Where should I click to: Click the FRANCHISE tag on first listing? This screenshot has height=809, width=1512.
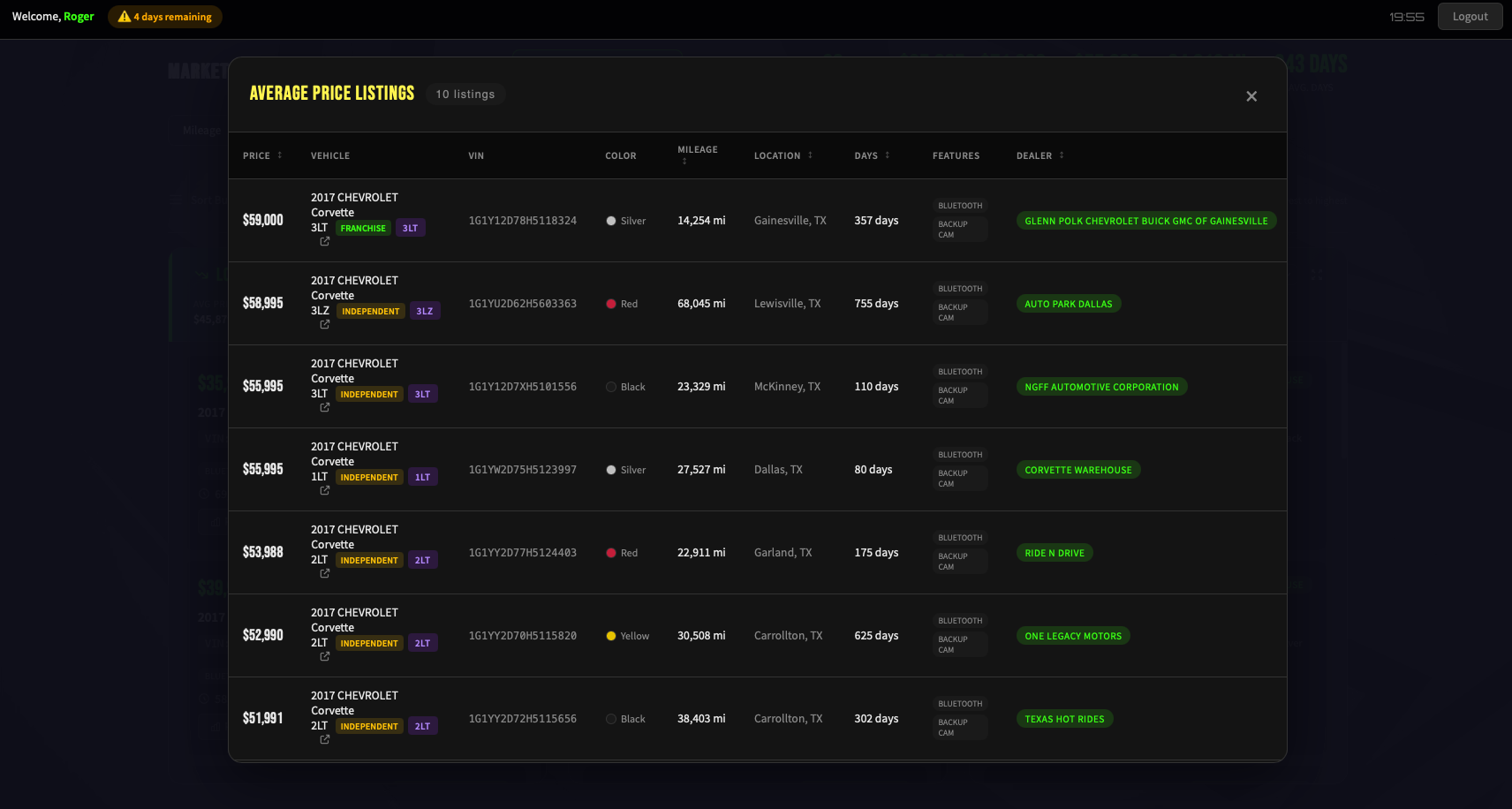pyautogui.click(x=363, y=228)
